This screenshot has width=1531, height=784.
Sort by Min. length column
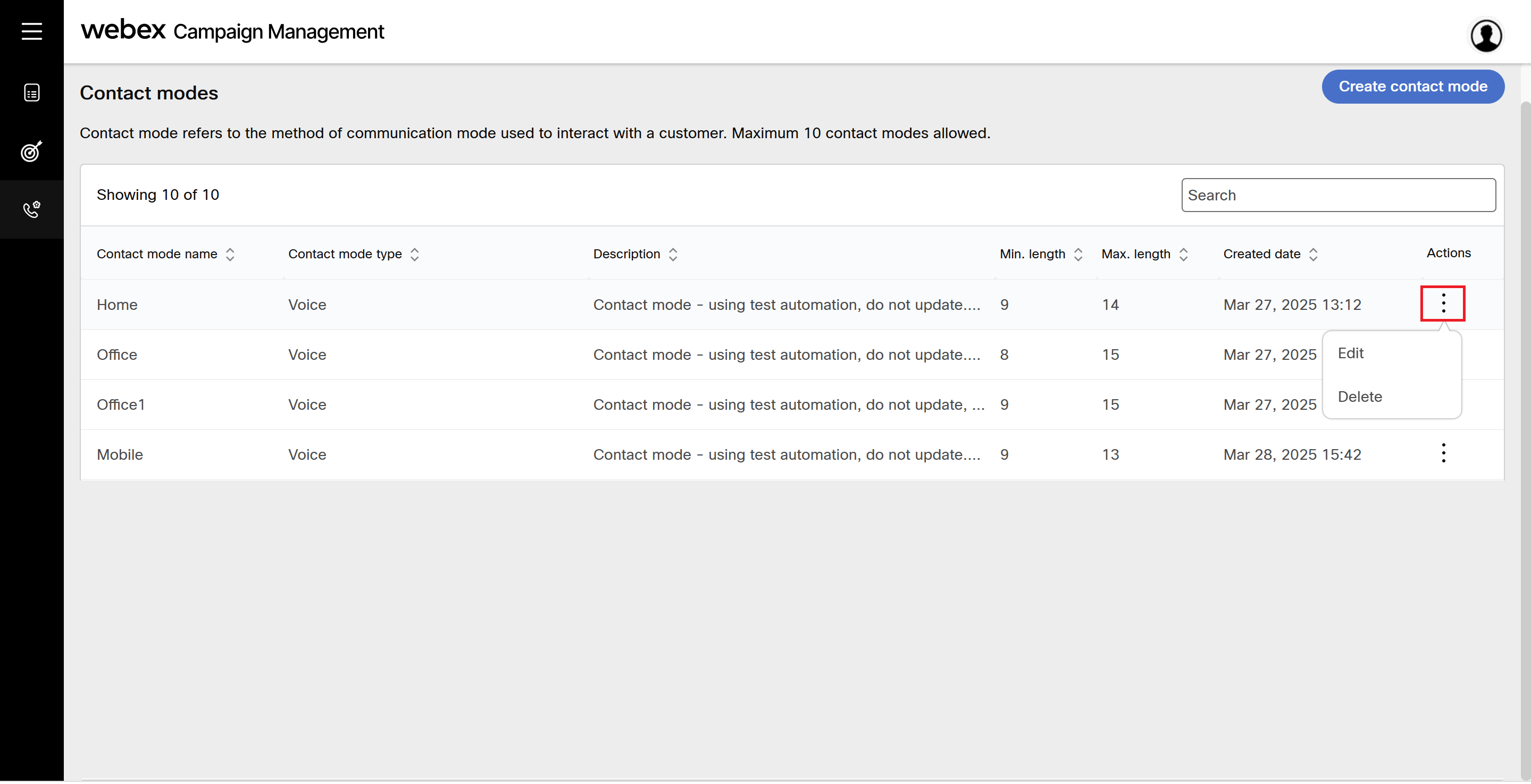(x=1077, y=254)
